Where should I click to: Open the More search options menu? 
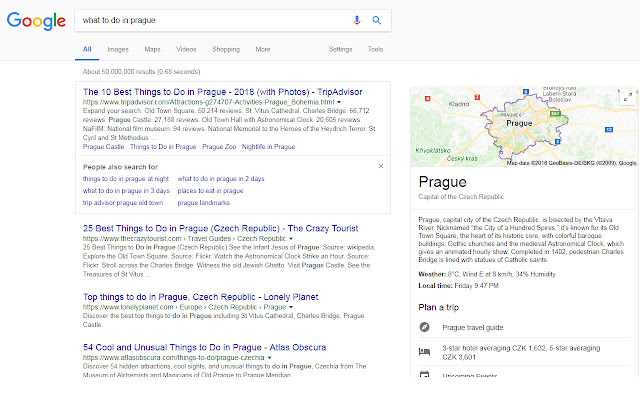263,49
